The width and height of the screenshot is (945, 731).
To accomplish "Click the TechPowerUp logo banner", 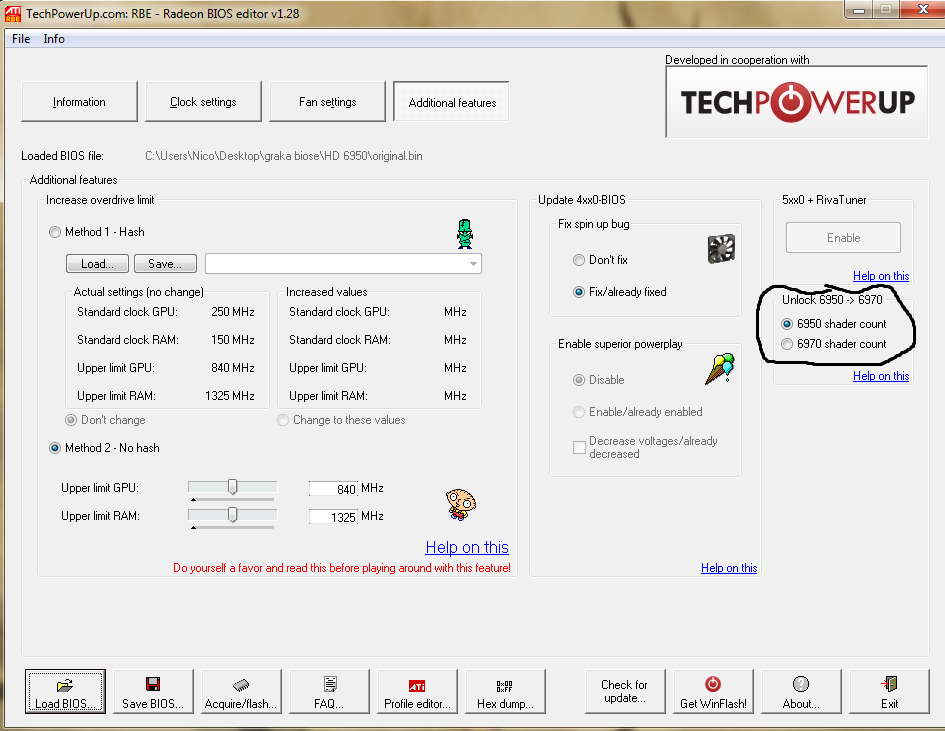I will 797,102.
